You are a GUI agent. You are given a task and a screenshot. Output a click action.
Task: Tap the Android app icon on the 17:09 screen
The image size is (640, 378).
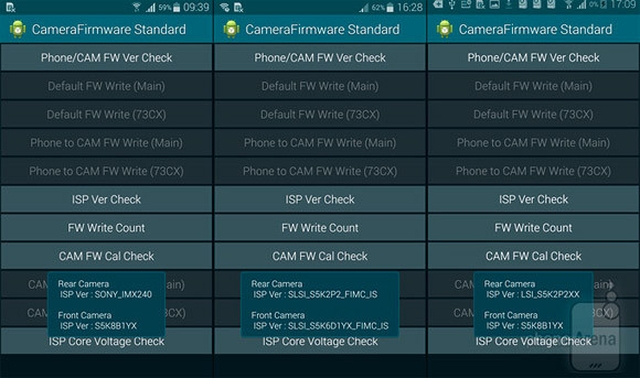point(444,29)
